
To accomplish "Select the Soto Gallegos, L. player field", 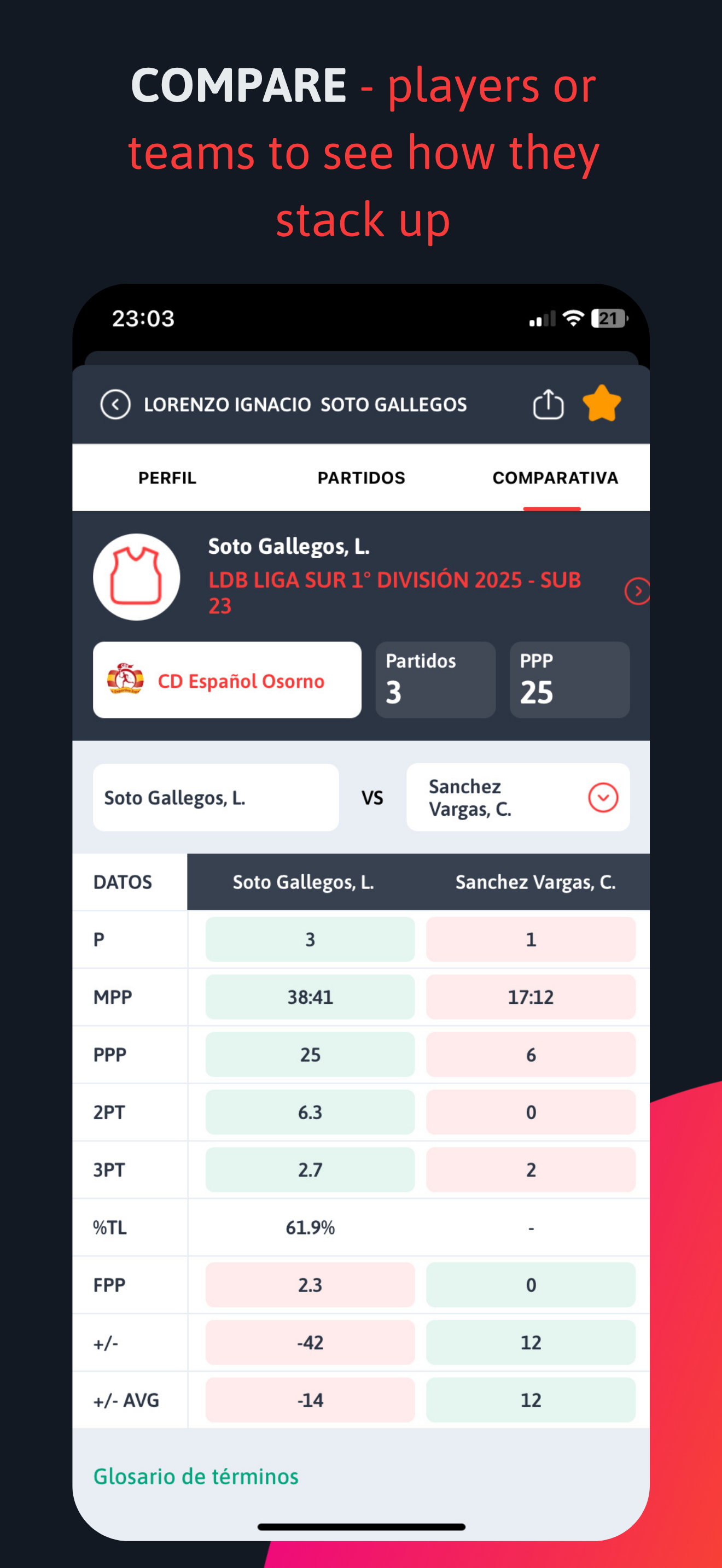I will point(216,797).
